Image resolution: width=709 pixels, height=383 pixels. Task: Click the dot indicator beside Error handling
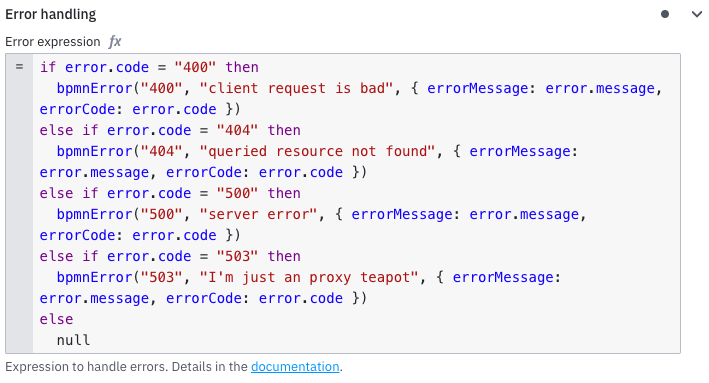[x=665, y=14]
